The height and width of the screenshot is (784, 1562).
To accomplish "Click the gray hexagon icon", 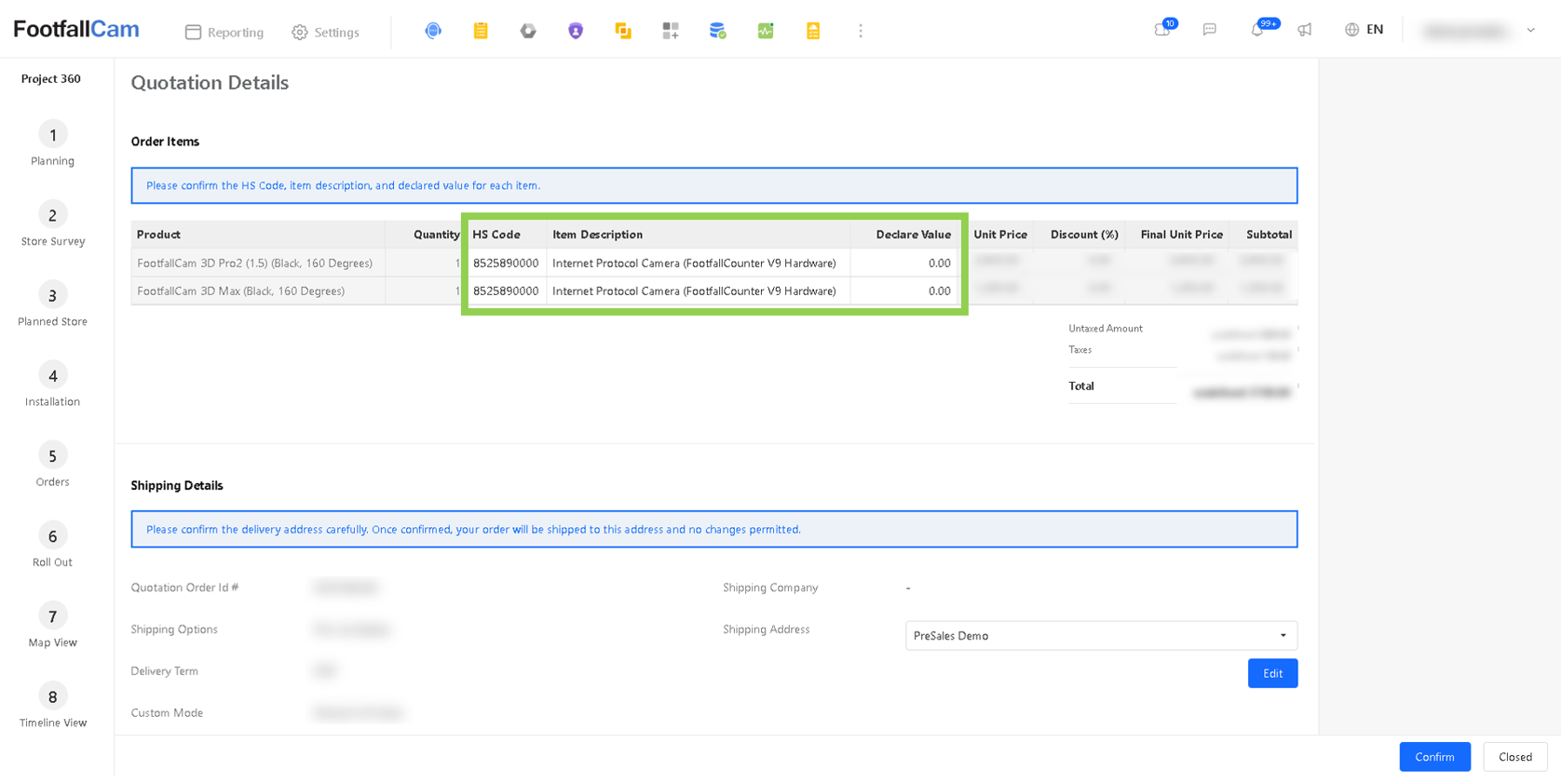I will pos(528,31).
